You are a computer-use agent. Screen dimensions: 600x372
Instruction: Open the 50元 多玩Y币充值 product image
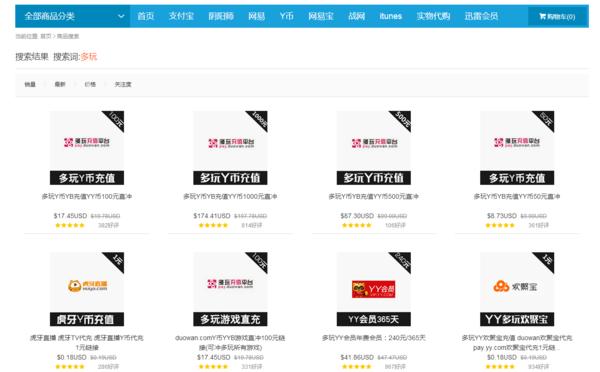517,148
